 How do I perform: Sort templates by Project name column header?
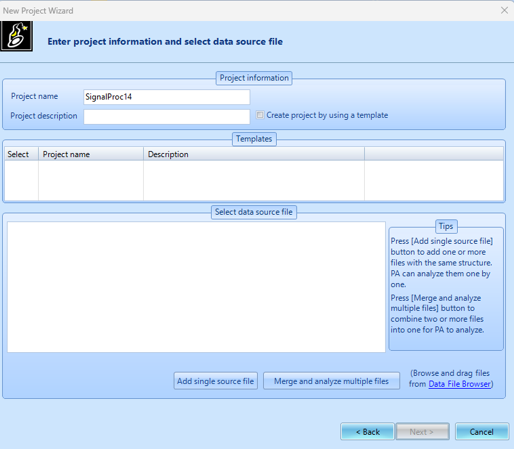[x=91, y=154]
